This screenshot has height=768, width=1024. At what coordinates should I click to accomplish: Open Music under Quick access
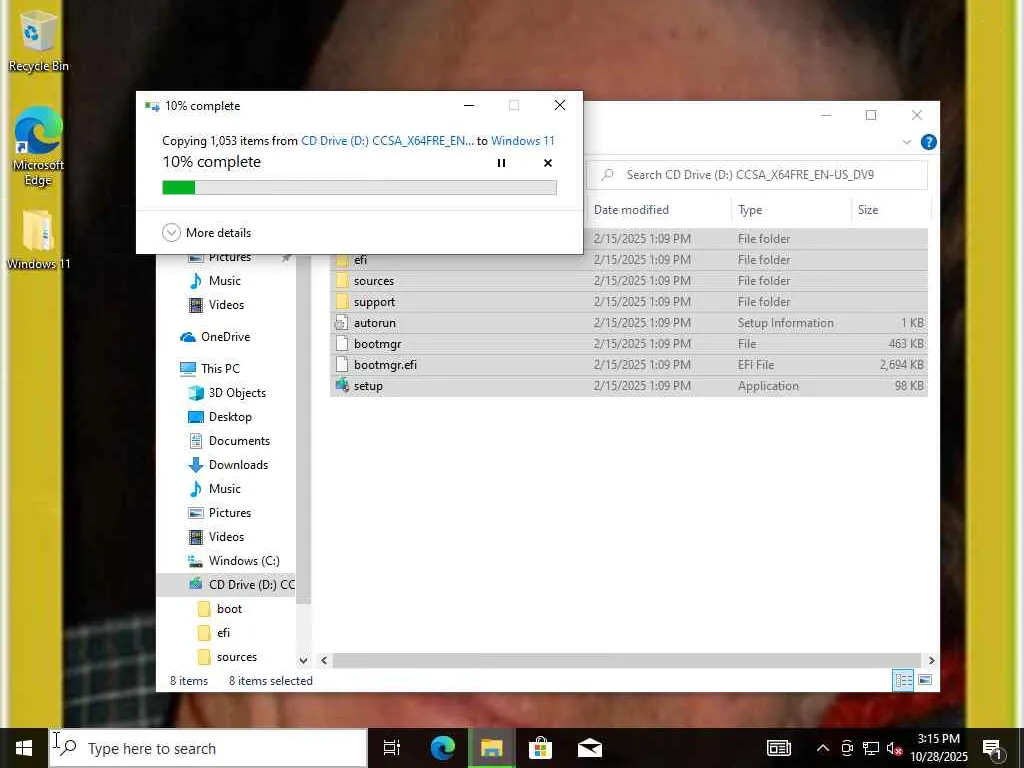pyautogui.click(x=224, y=281)
